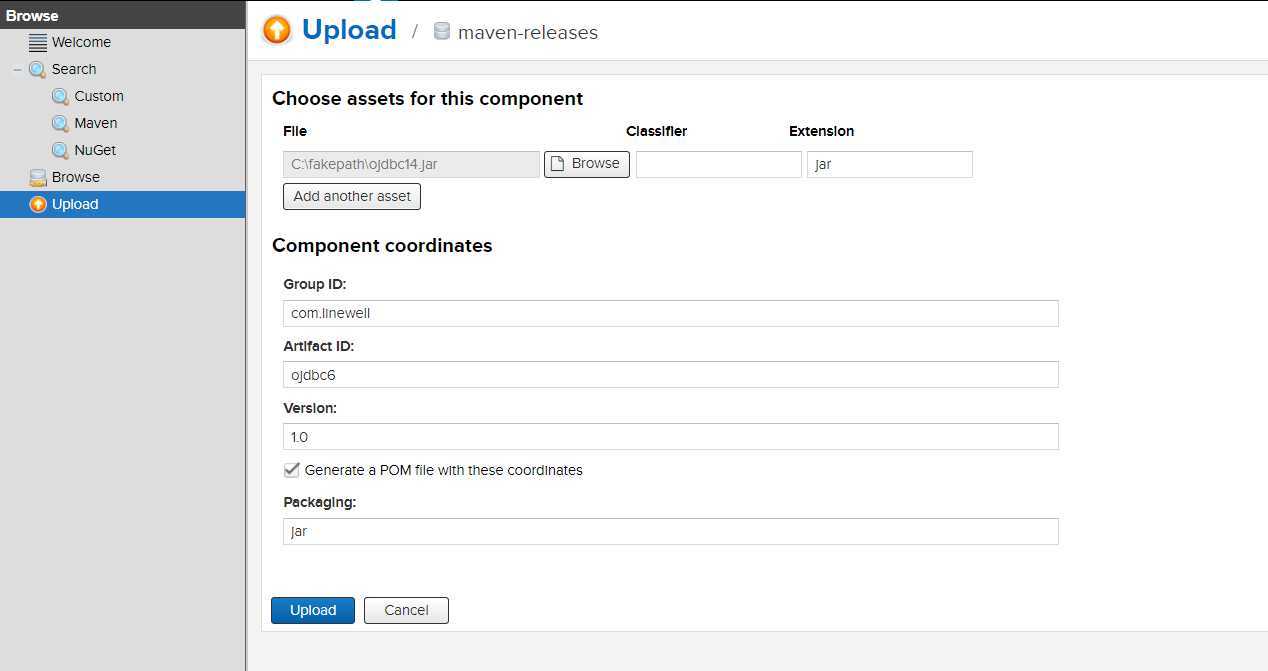The height and width of the screenshot is (671, 1268).
Task: Click the Custom search magnifier icon
Action: [x=61, y=96]
